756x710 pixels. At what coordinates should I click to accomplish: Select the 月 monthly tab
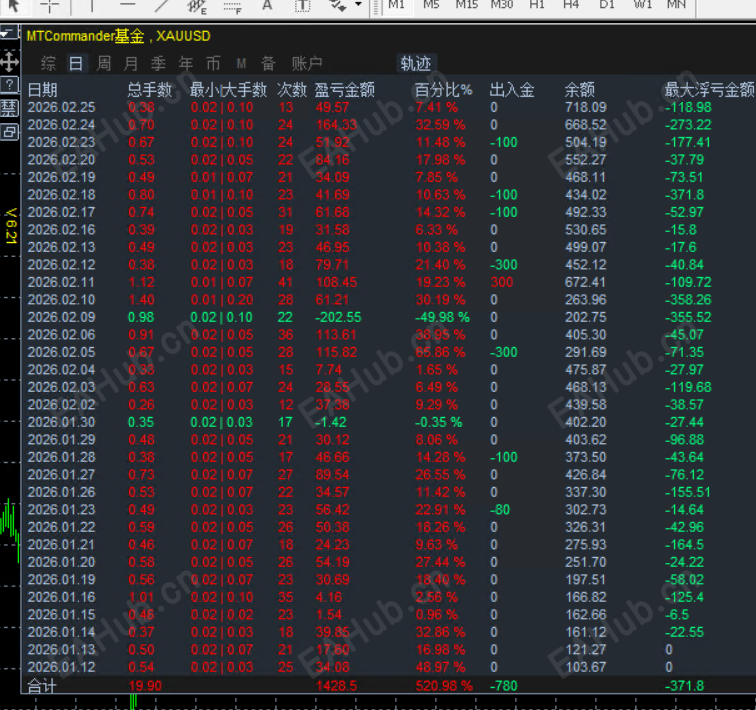[x=131, y=63]
